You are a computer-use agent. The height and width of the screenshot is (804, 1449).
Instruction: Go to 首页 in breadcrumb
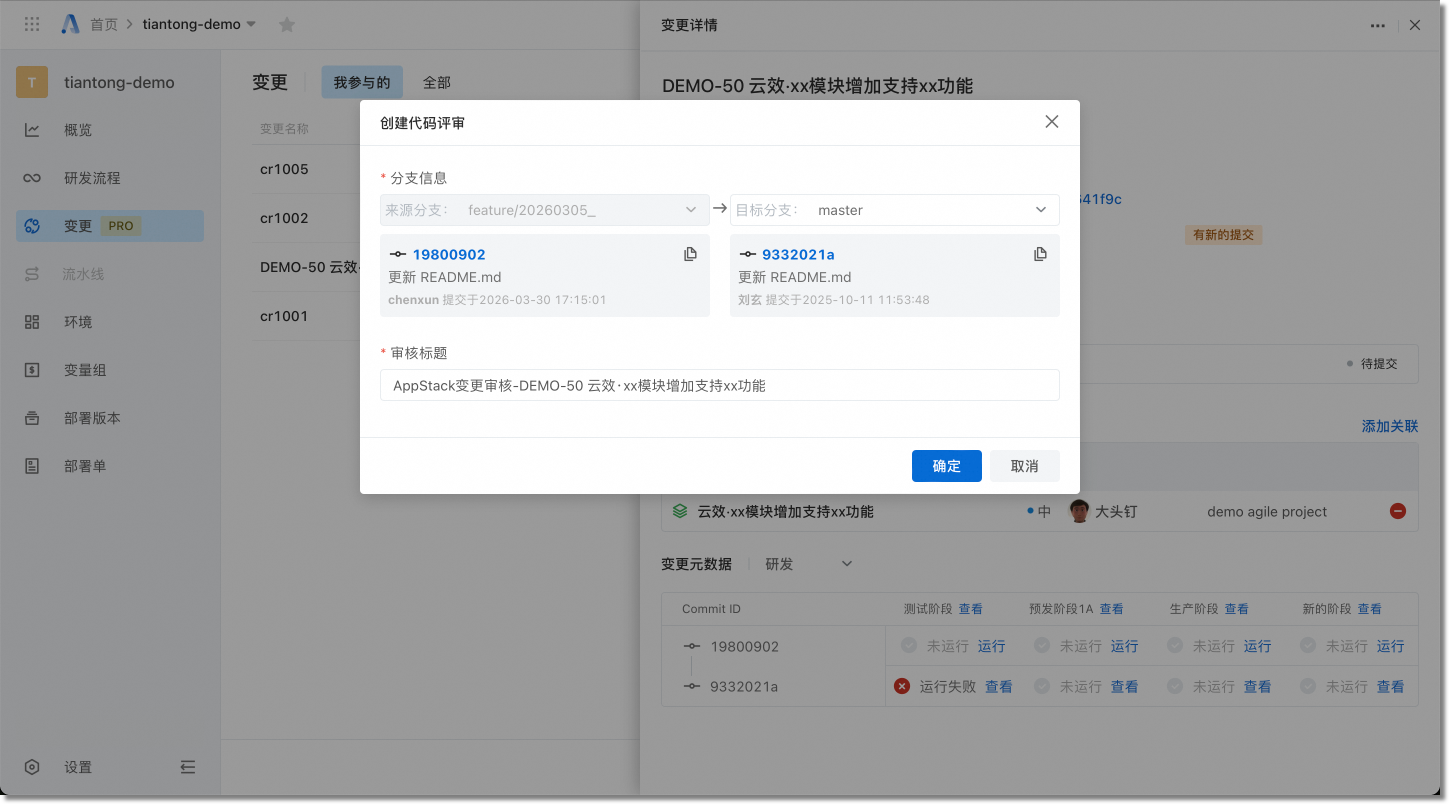[x=104, y=25]
